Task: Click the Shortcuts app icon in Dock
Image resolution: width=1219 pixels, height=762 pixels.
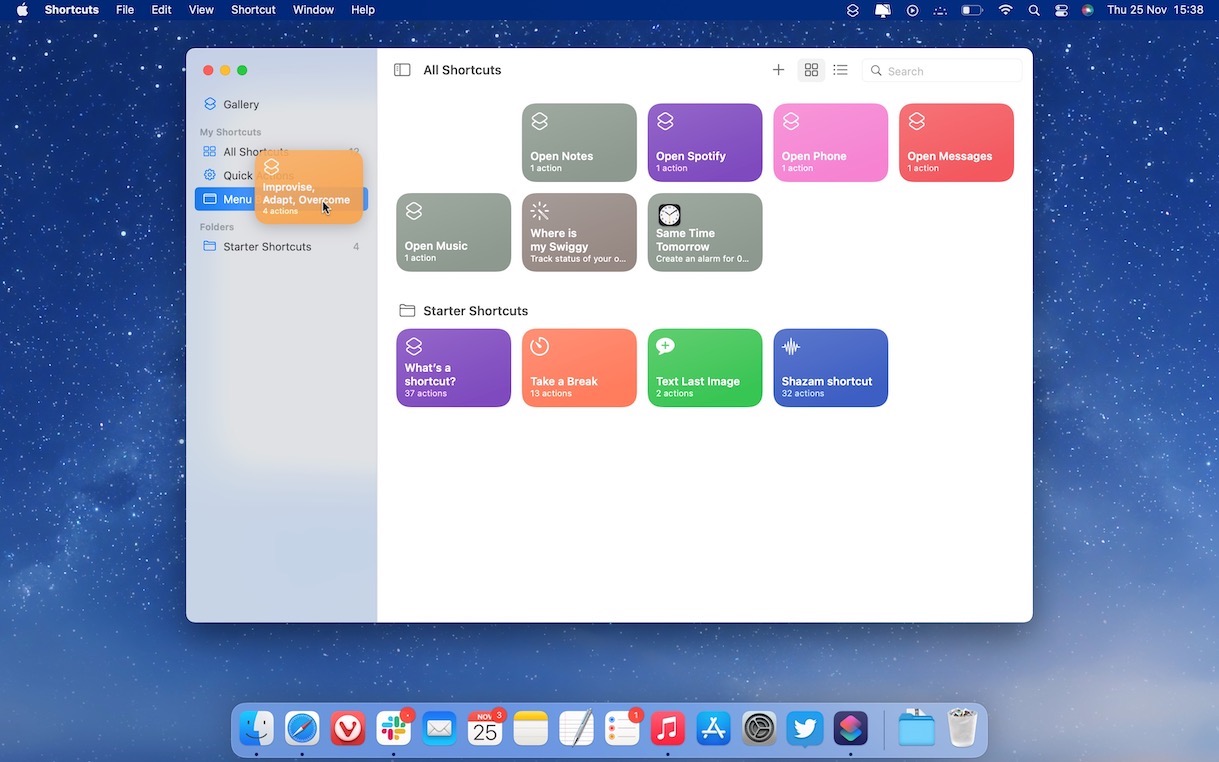Action: [851, 729]
